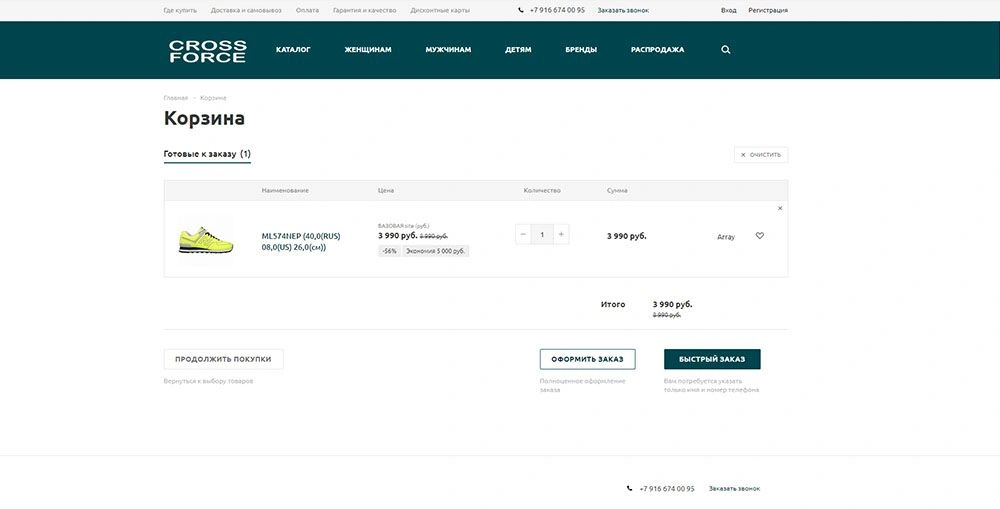Click Заказать звонок link in header
The image size is (1000, 509).
[x=623, y=10]
